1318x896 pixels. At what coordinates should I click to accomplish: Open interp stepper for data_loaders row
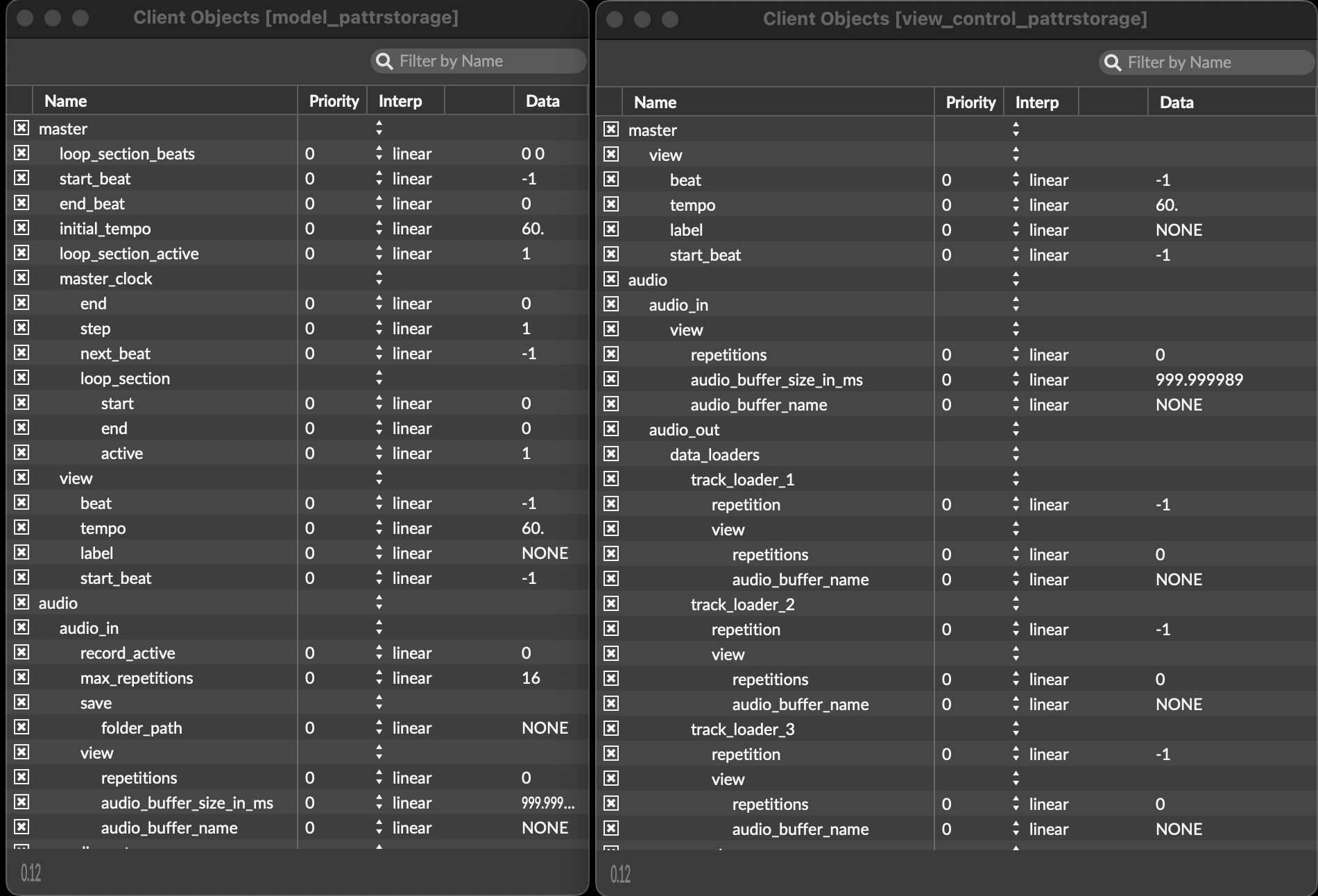click(x=1016, y=454)
